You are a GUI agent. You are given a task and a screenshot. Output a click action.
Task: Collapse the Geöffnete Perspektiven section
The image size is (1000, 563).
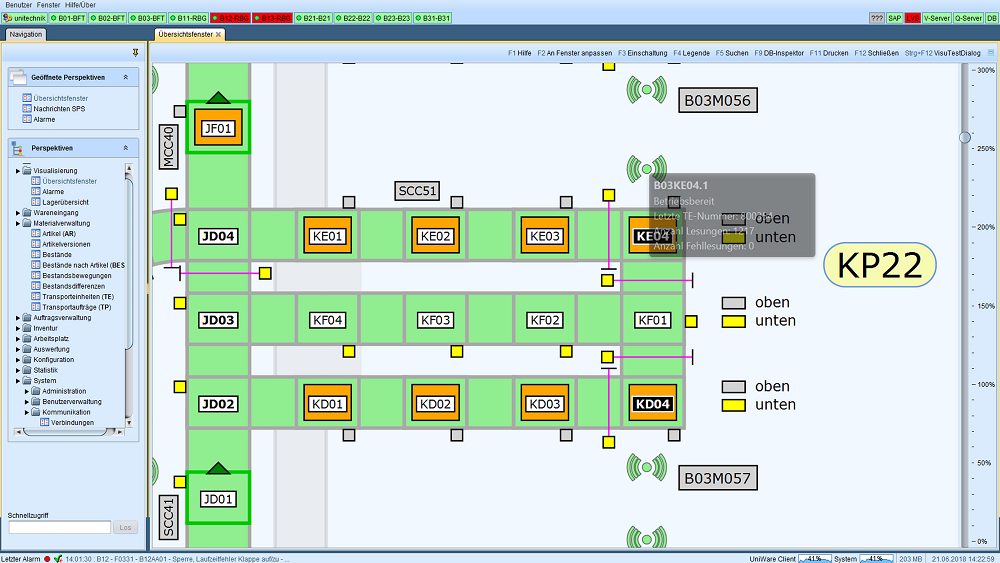tap(126, 77)
